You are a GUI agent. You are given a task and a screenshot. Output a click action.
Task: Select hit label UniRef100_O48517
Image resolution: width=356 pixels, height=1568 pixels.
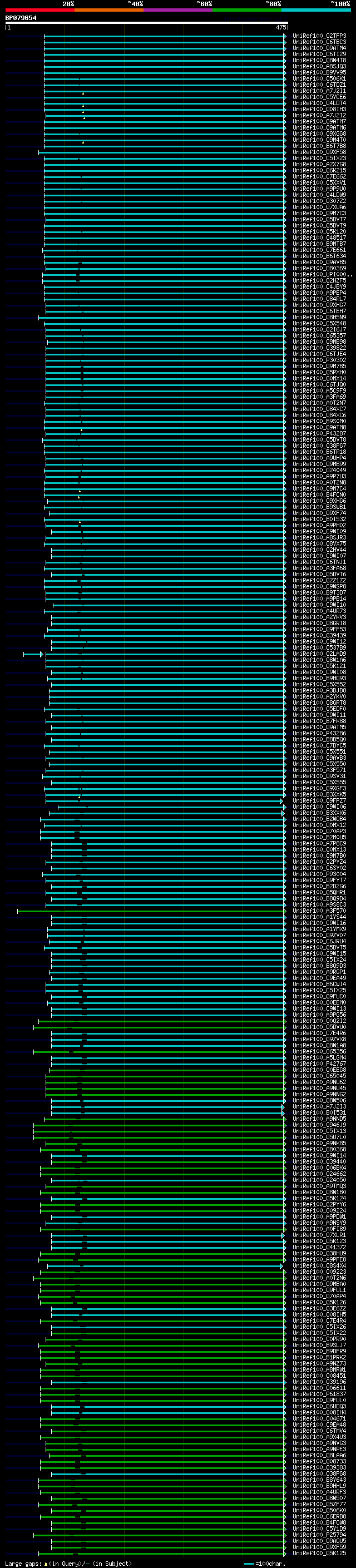pos(319,238)
